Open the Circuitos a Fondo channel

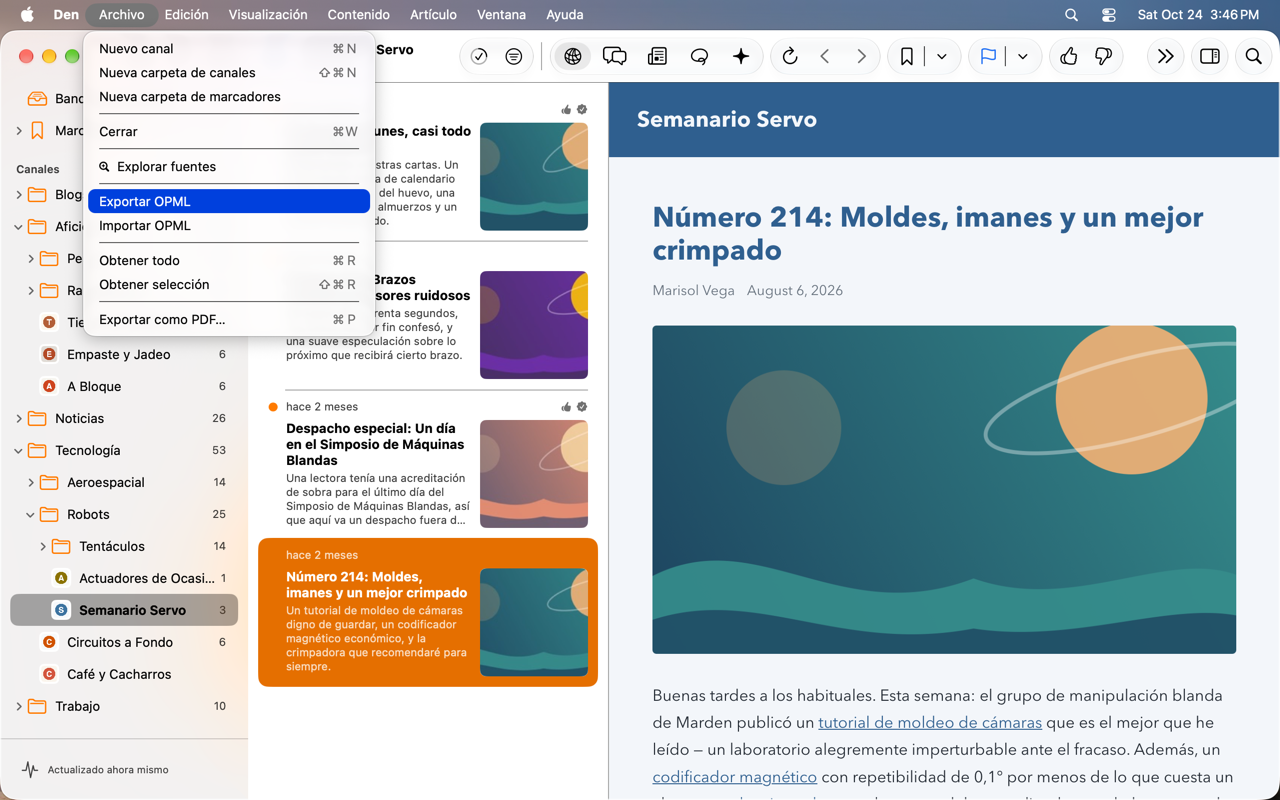click(124, 643)
